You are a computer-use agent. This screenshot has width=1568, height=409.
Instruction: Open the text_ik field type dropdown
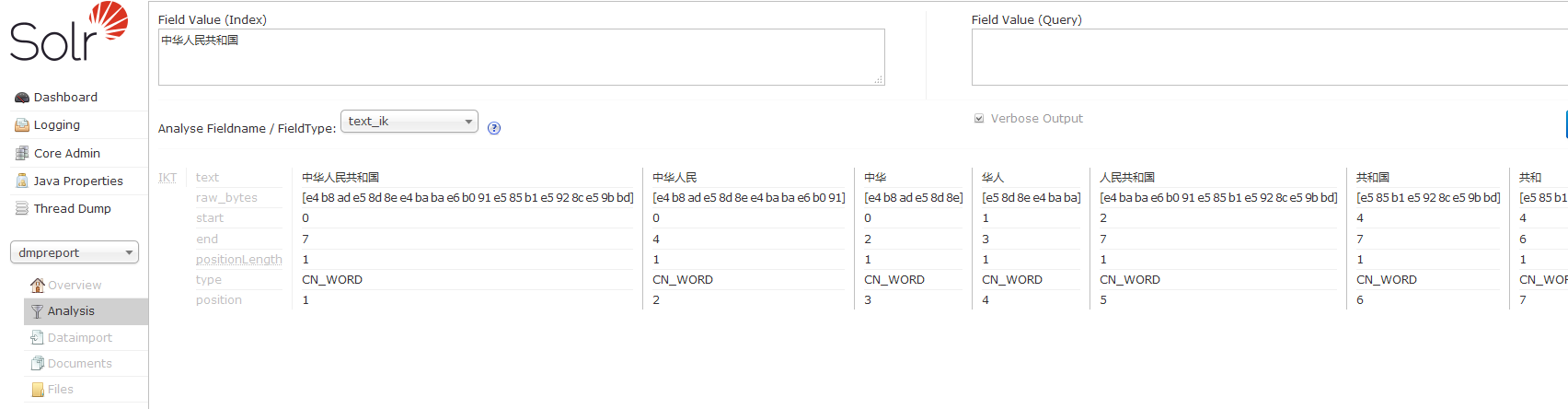point(409,122)
